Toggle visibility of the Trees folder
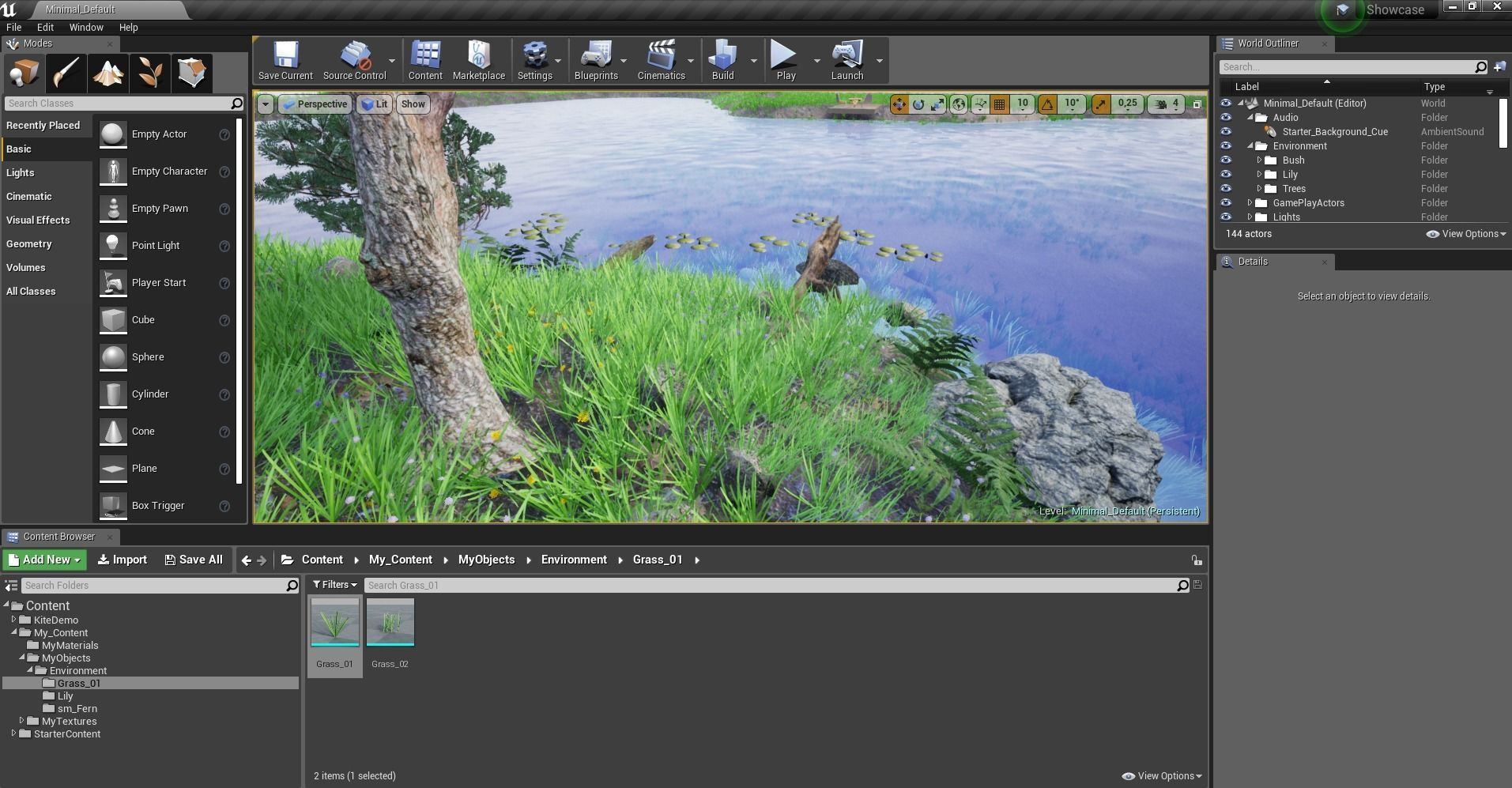Image resolution: width=1512 pixels, height=788 pixels. click(1226, 189)
